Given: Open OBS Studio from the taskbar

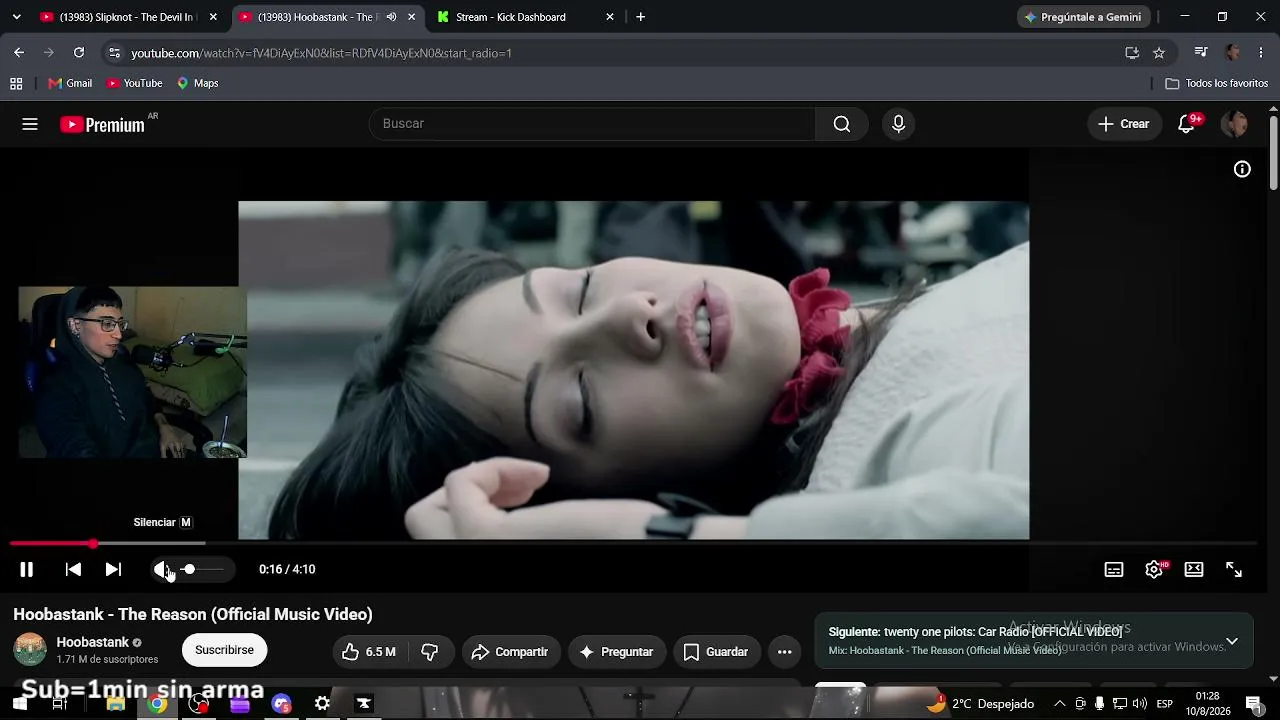Looking at the screenshot, I should point(199,704).
